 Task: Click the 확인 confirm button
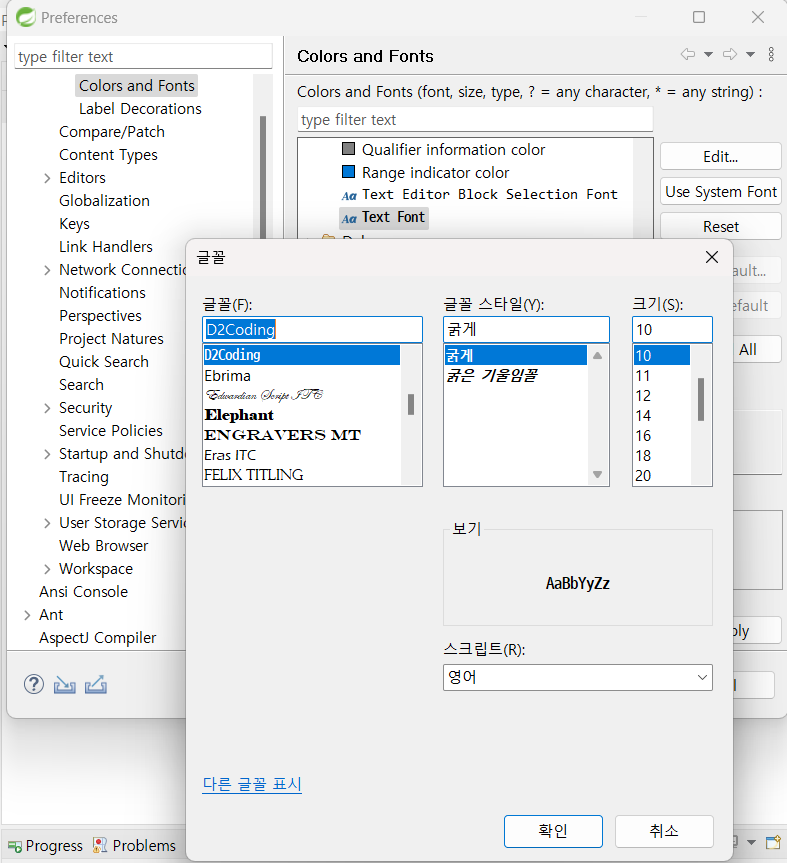tap(553, 831)
